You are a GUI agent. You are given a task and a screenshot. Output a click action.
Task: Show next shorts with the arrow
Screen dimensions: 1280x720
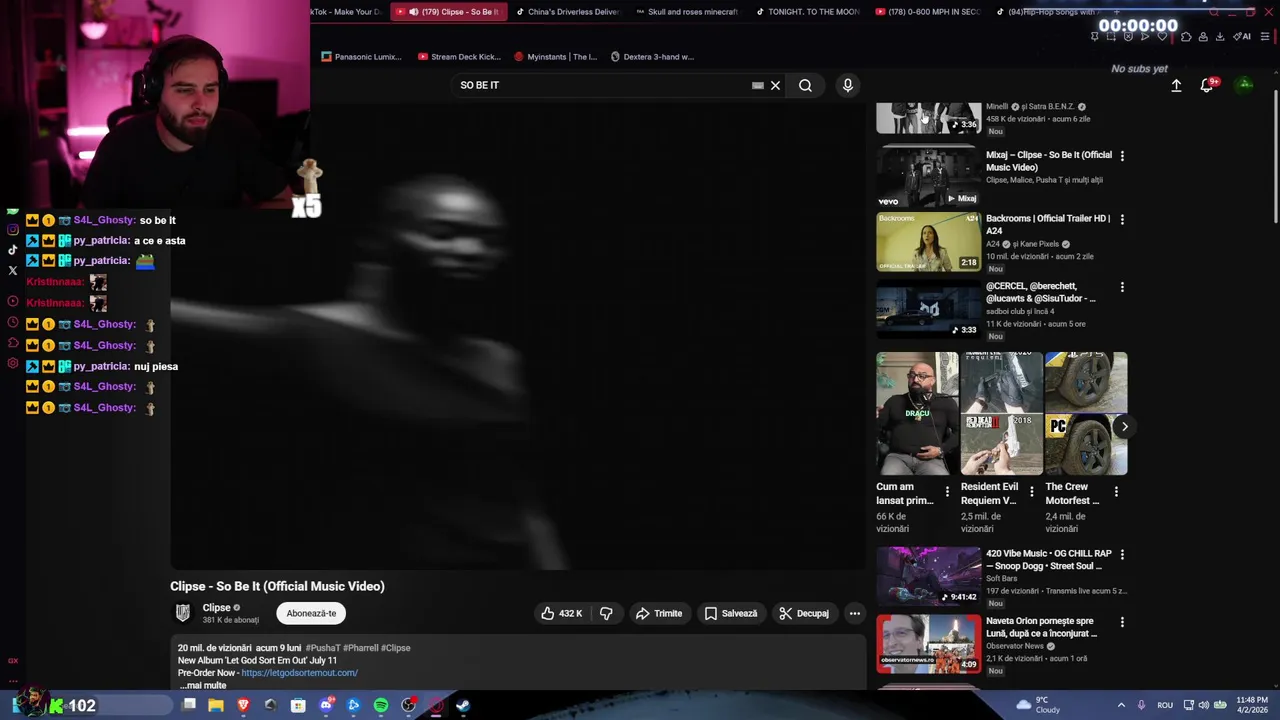[1124, 426]
